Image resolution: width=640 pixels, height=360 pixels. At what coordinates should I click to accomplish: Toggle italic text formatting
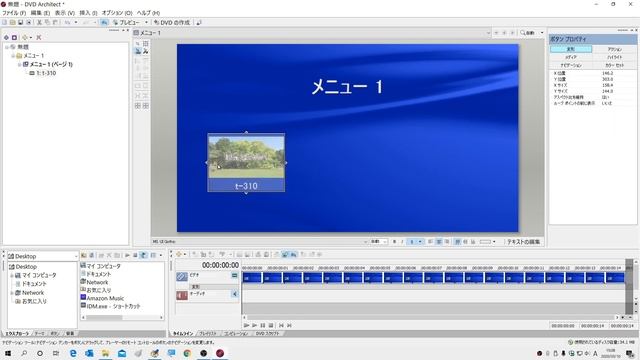(x=402, y=242)
